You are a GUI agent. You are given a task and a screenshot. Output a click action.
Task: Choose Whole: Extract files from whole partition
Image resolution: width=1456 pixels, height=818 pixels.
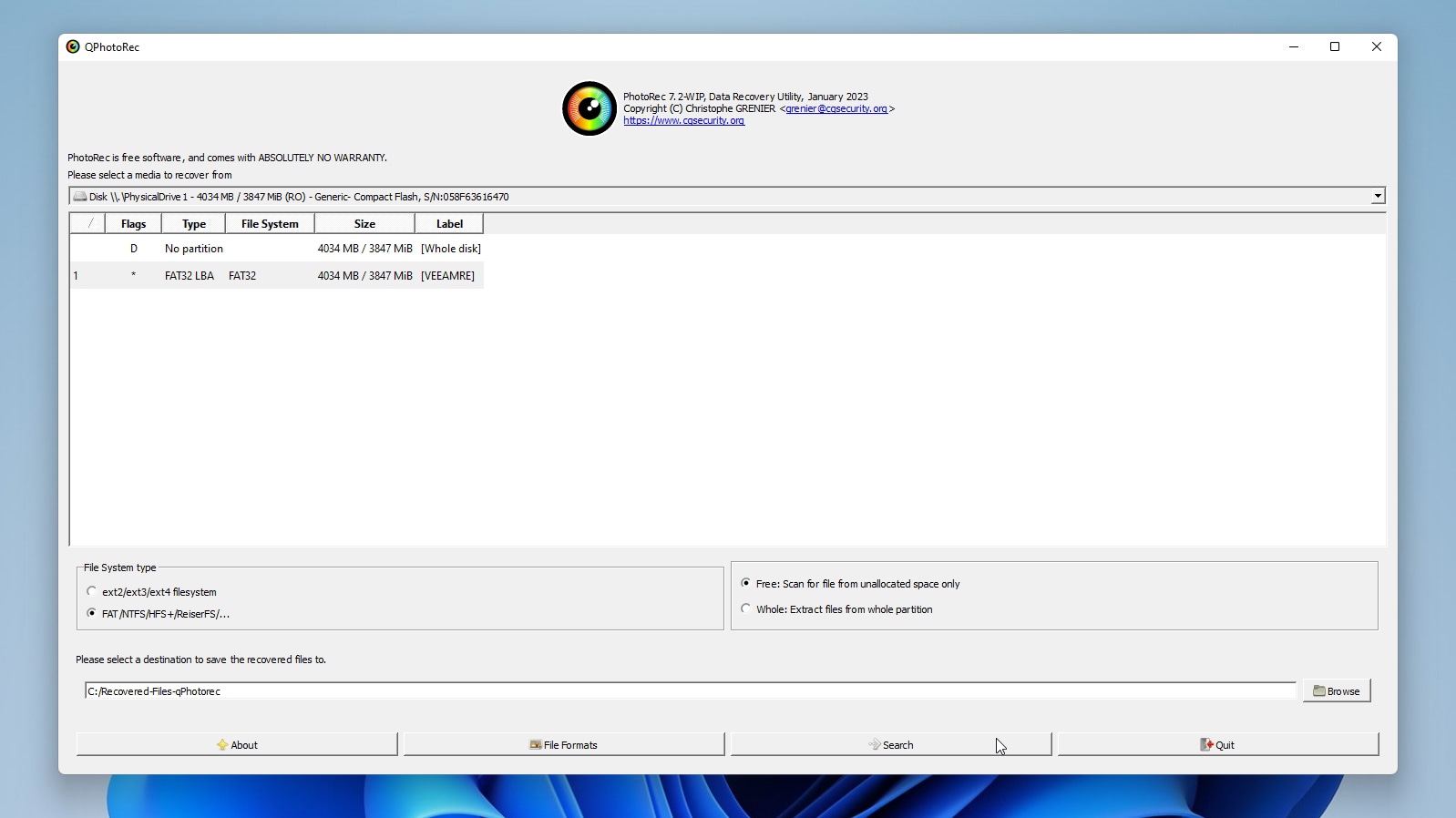[x=746, y=609]
